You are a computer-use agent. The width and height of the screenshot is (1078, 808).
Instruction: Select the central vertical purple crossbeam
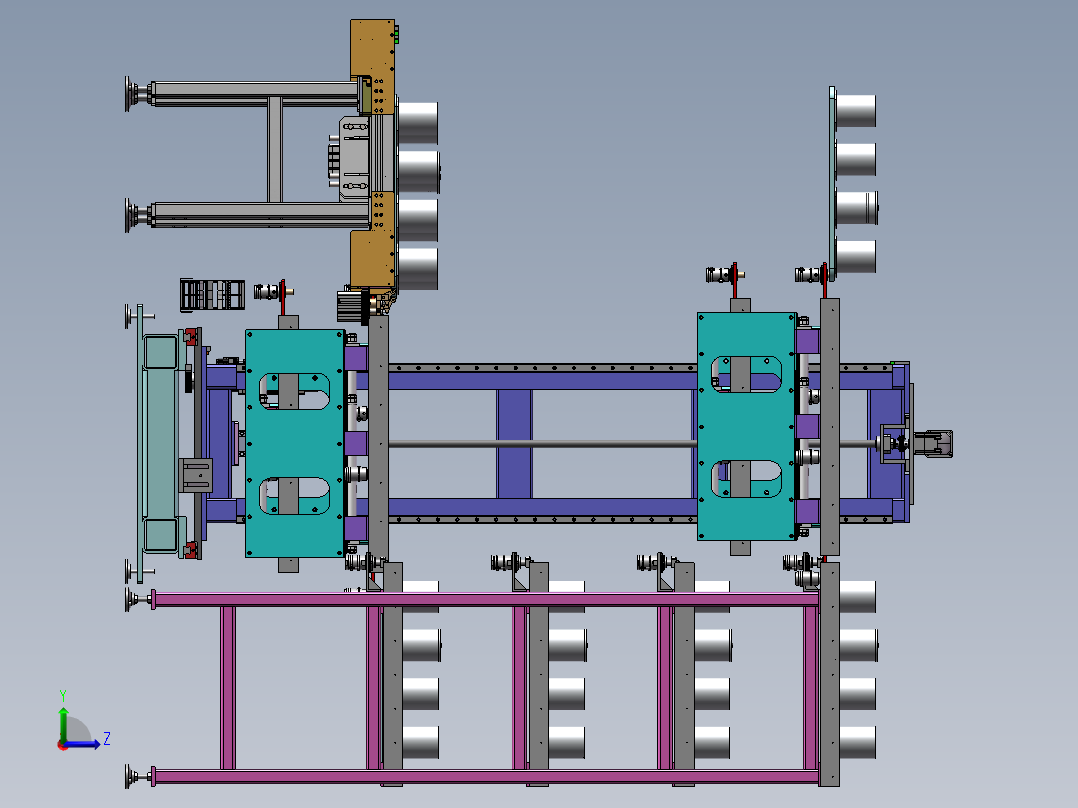point(514,444)
